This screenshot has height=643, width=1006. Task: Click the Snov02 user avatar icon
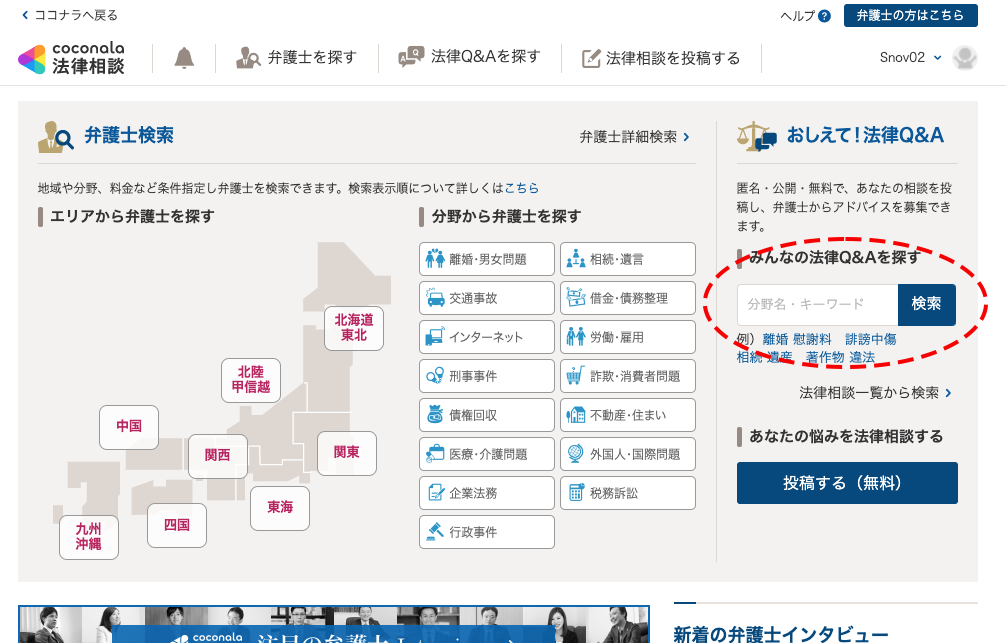pos(964,58)
